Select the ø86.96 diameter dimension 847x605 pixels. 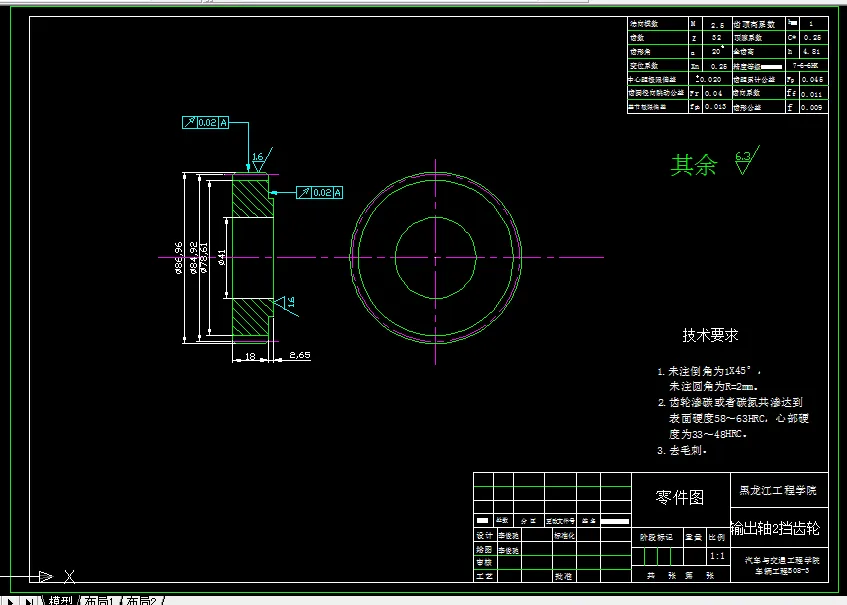(179, 258)
